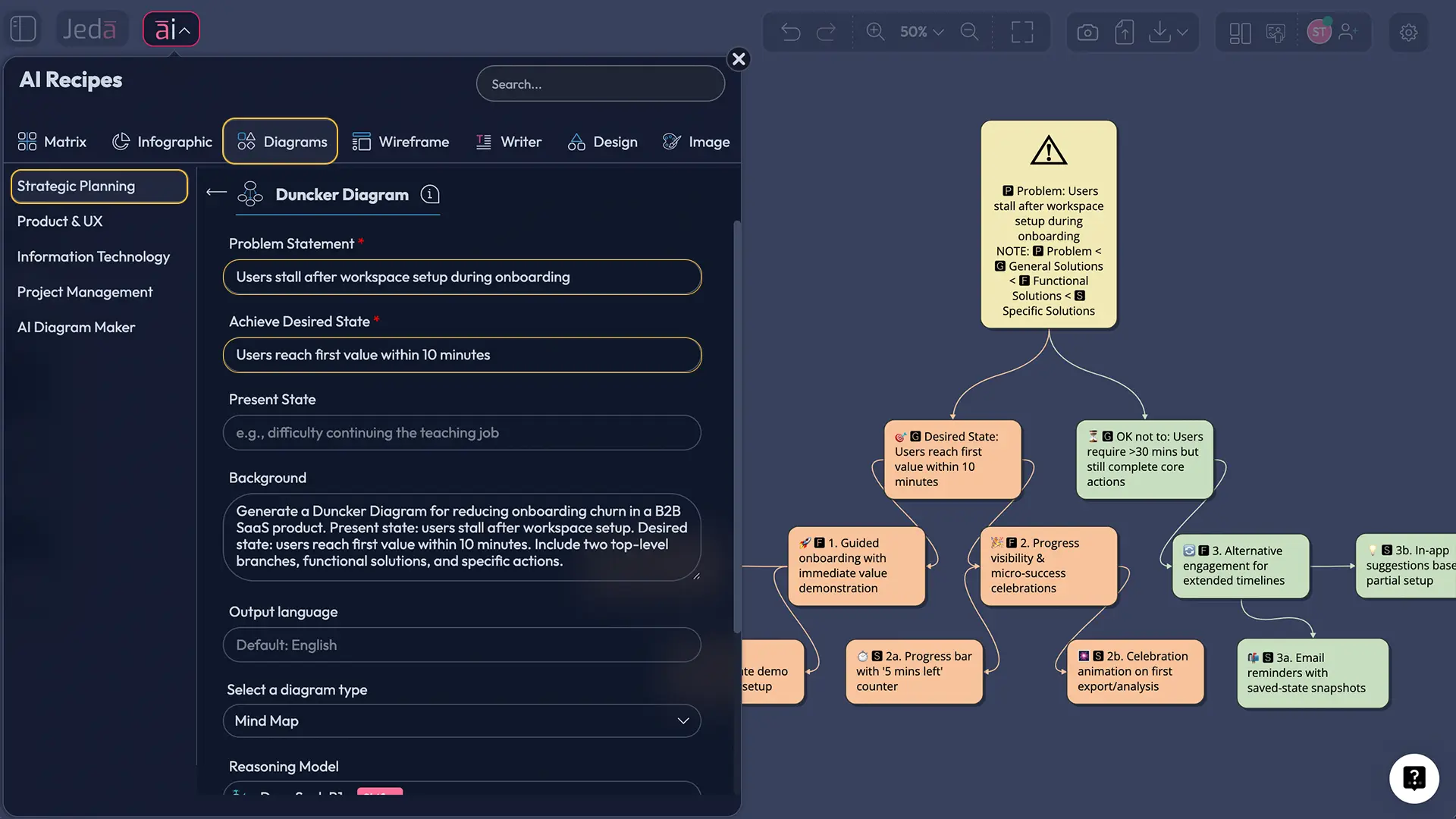Image resolution: width=1456 pixels, height=819 pixels.
Task: Click the Undo icon in the toolbar
Action: [791, 32]
